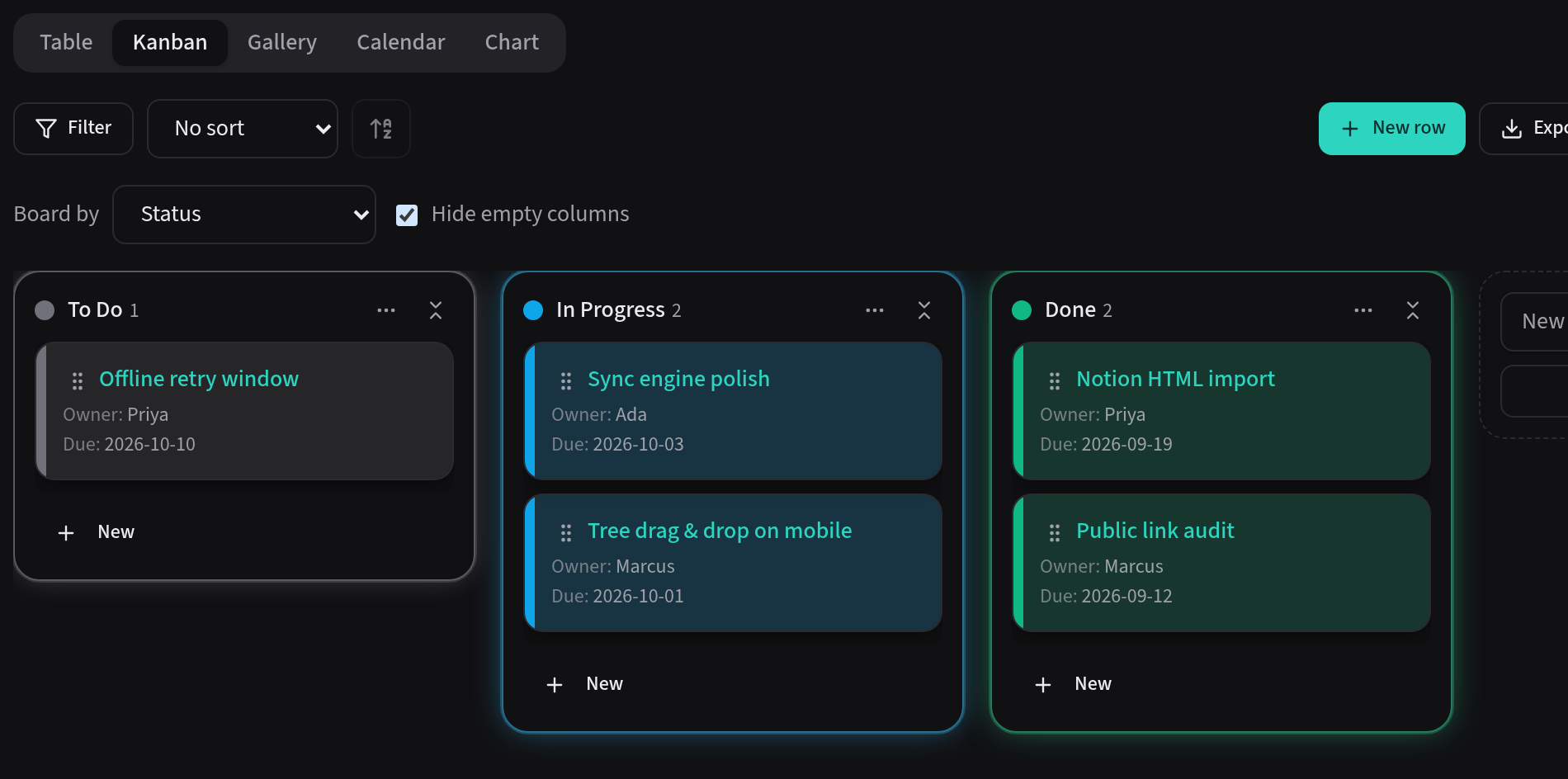Select the Kanban view tab
The height and width of the screenshot is (779, 1568).
click(170, 42)
